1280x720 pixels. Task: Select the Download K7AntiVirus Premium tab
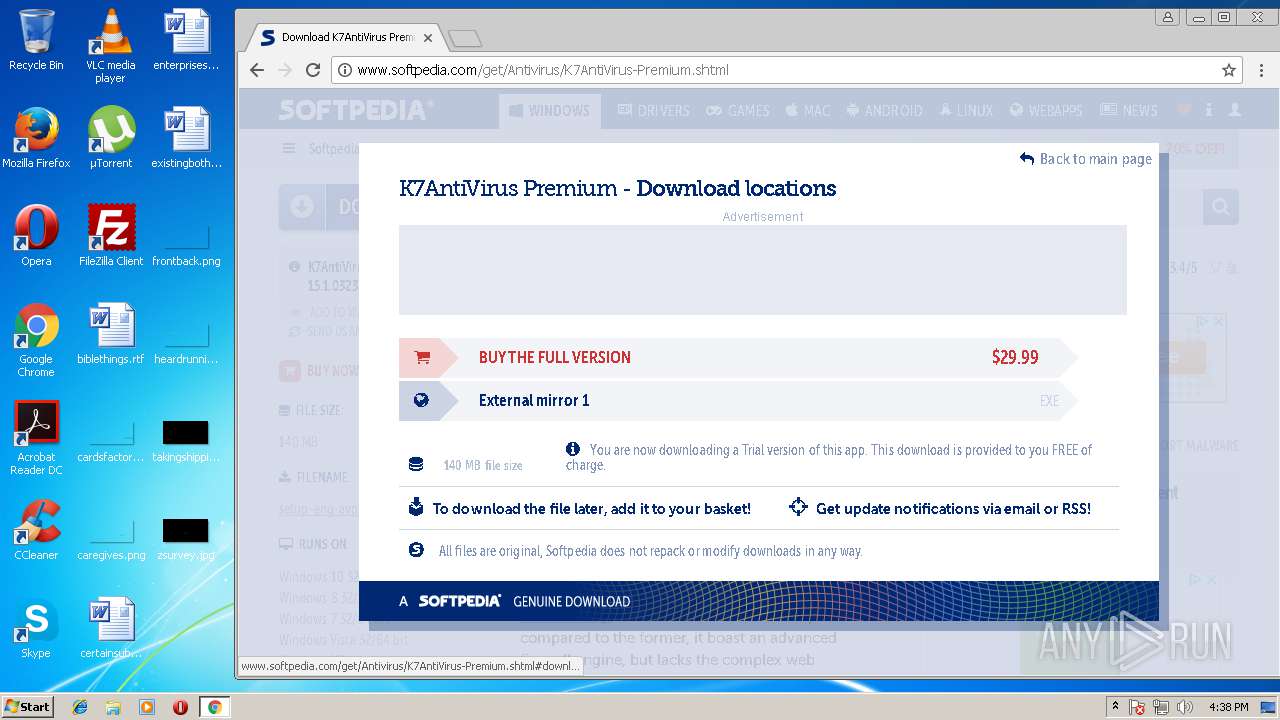coord(346,37)
